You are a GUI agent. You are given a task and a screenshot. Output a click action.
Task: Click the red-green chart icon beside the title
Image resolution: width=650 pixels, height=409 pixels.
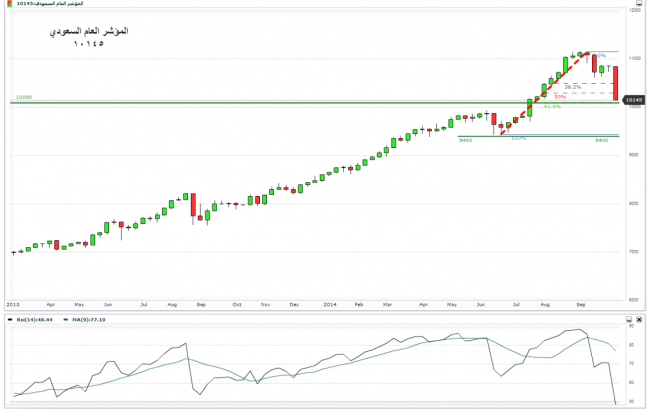(x=10, y=3)
